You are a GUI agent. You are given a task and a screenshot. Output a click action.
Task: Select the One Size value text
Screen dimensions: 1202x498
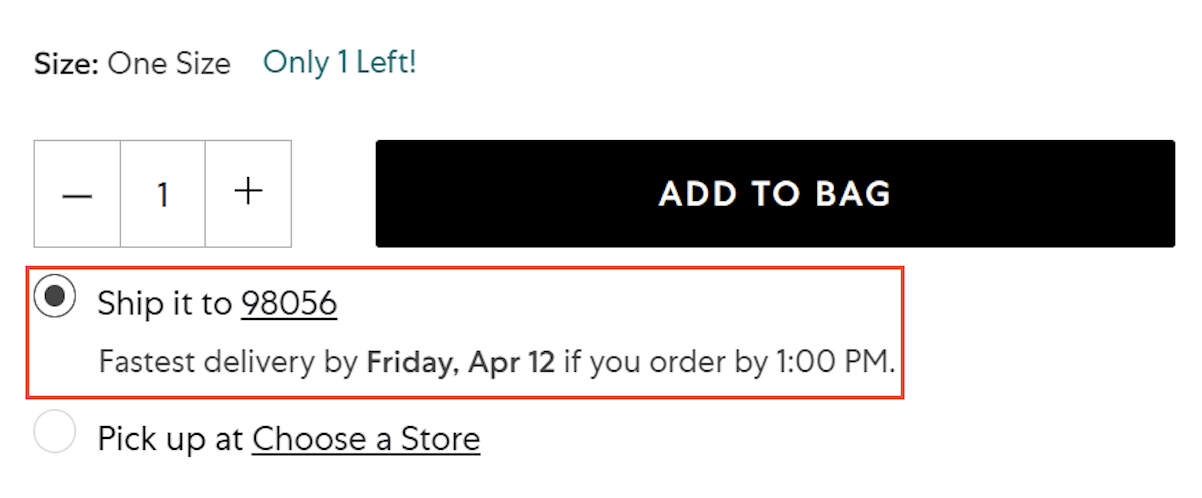click(x=169, y=64)
